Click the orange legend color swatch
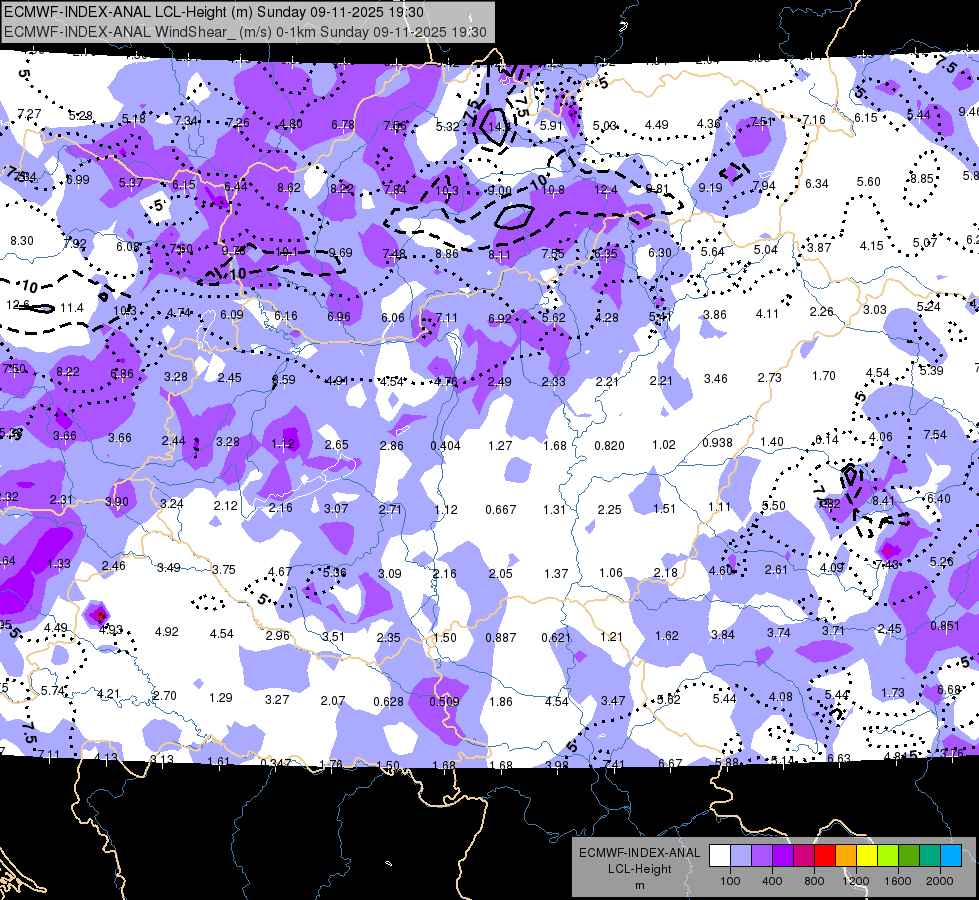979x900 pixels. click(x=846, y=856)
